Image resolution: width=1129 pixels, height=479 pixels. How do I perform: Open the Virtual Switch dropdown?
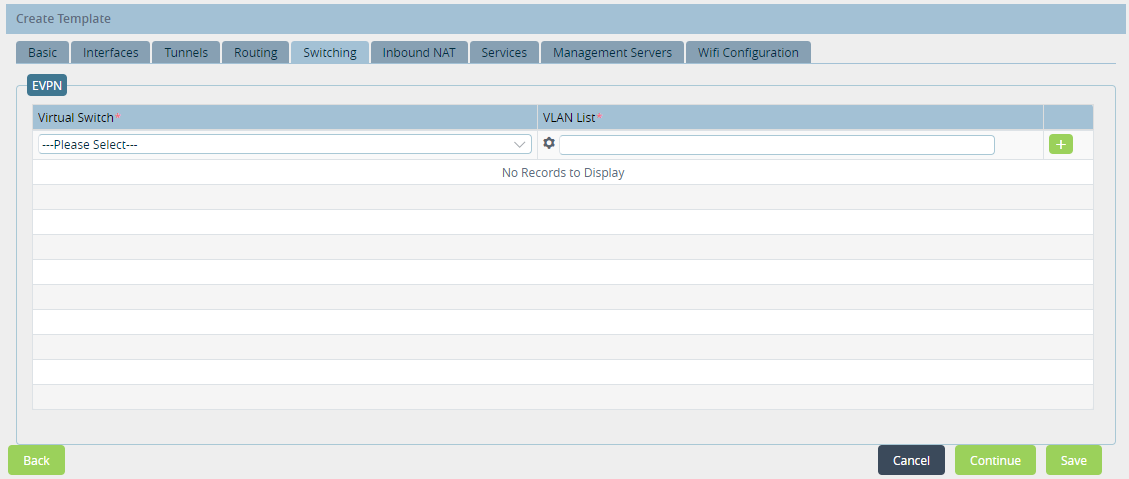284,145
